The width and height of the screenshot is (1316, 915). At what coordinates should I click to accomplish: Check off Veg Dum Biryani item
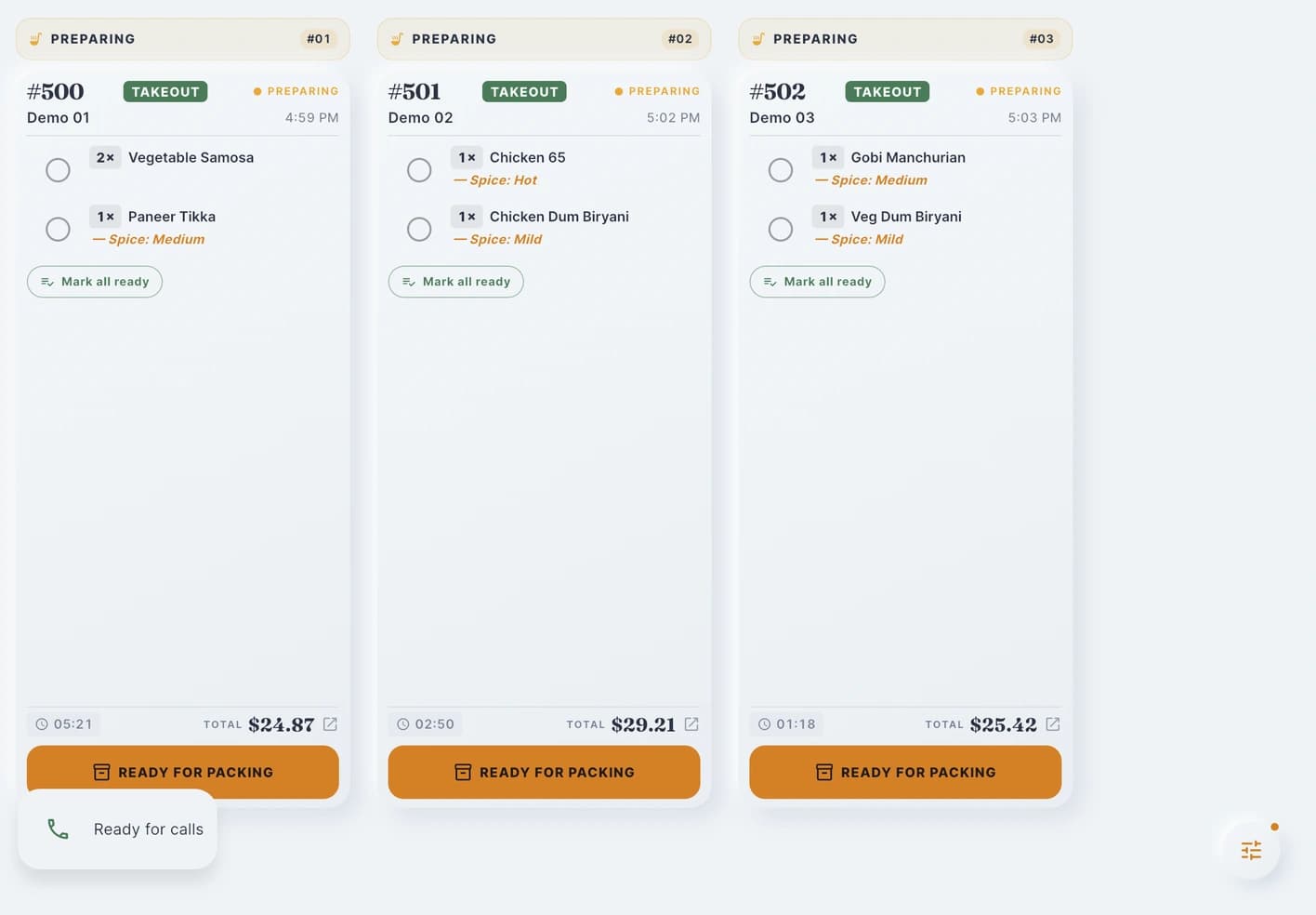(781, 230)
